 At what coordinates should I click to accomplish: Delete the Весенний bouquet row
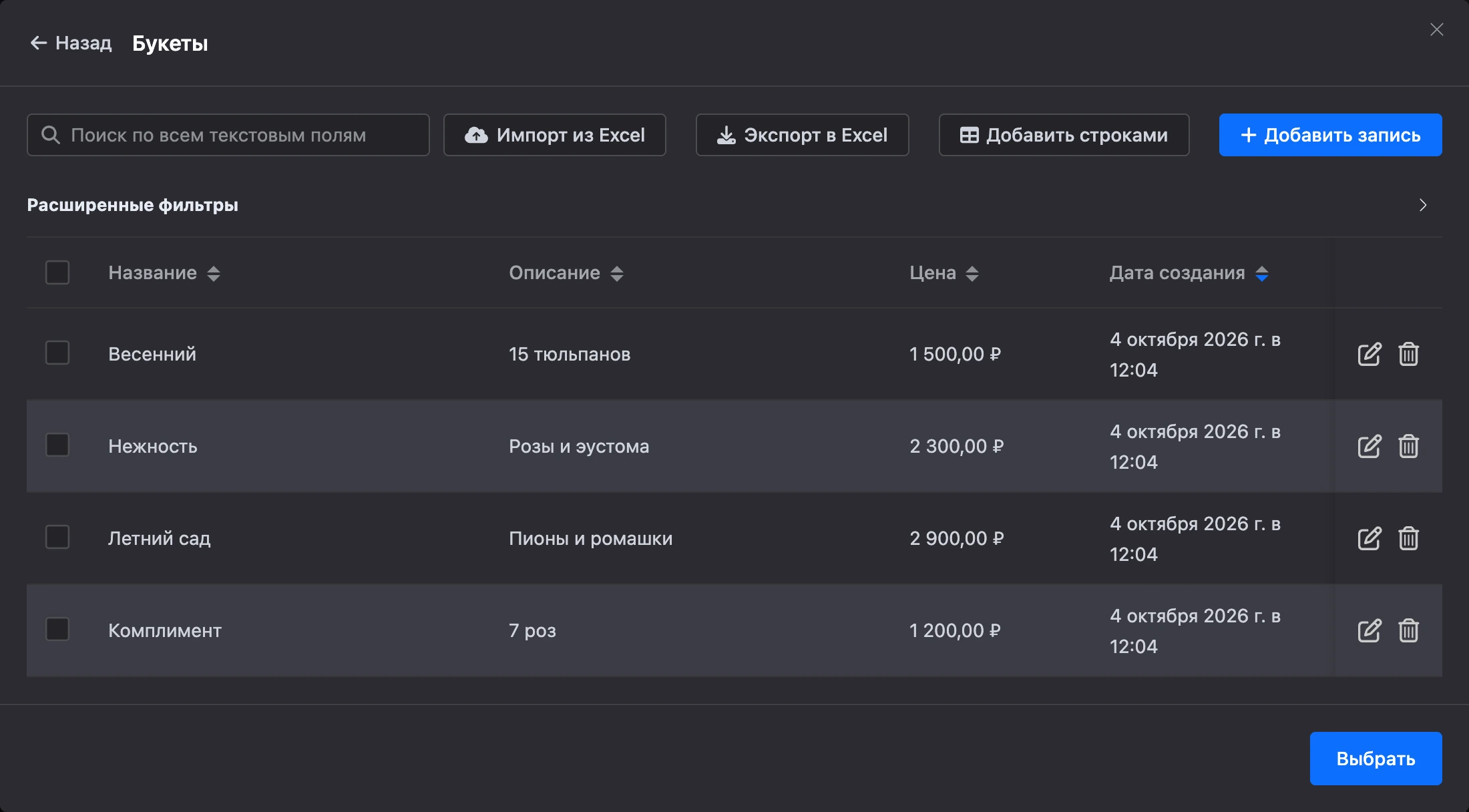1409,354
